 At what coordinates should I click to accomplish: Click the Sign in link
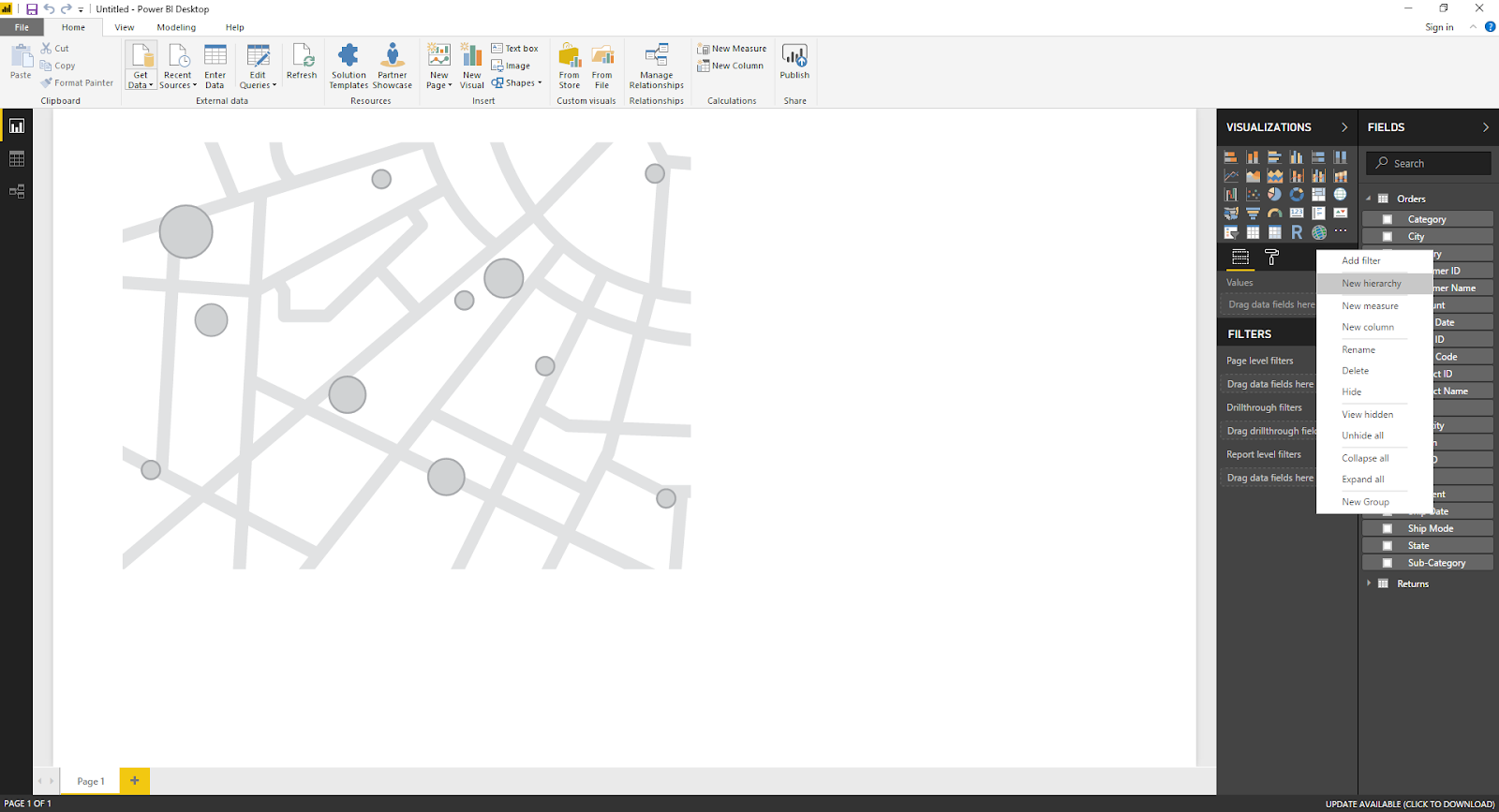1439,27
